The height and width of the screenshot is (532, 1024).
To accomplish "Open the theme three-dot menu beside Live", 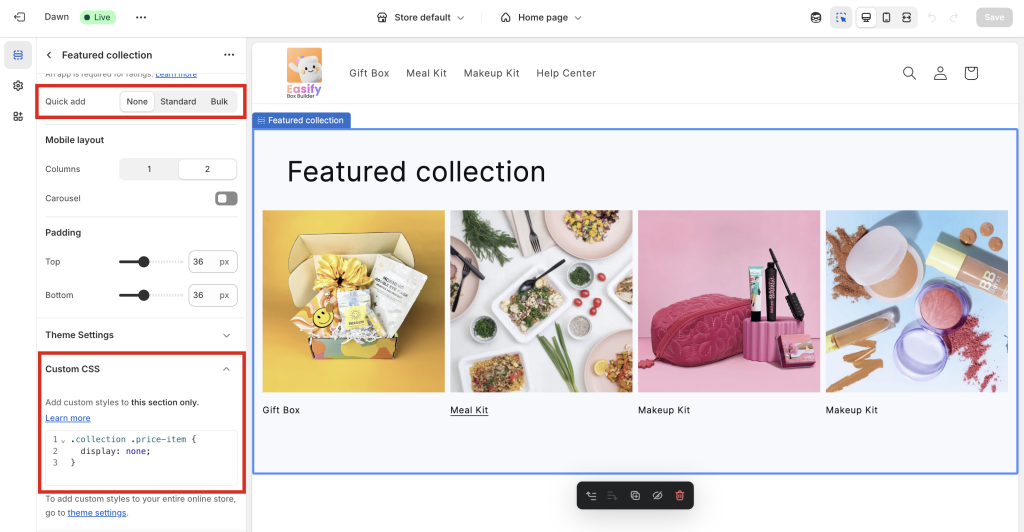I will tap(141, 18).
